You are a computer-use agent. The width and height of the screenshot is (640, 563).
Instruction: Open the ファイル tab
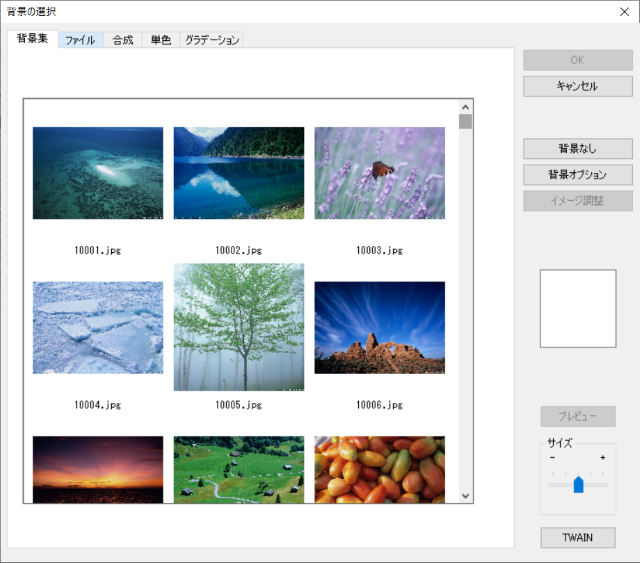pos(80,40)
